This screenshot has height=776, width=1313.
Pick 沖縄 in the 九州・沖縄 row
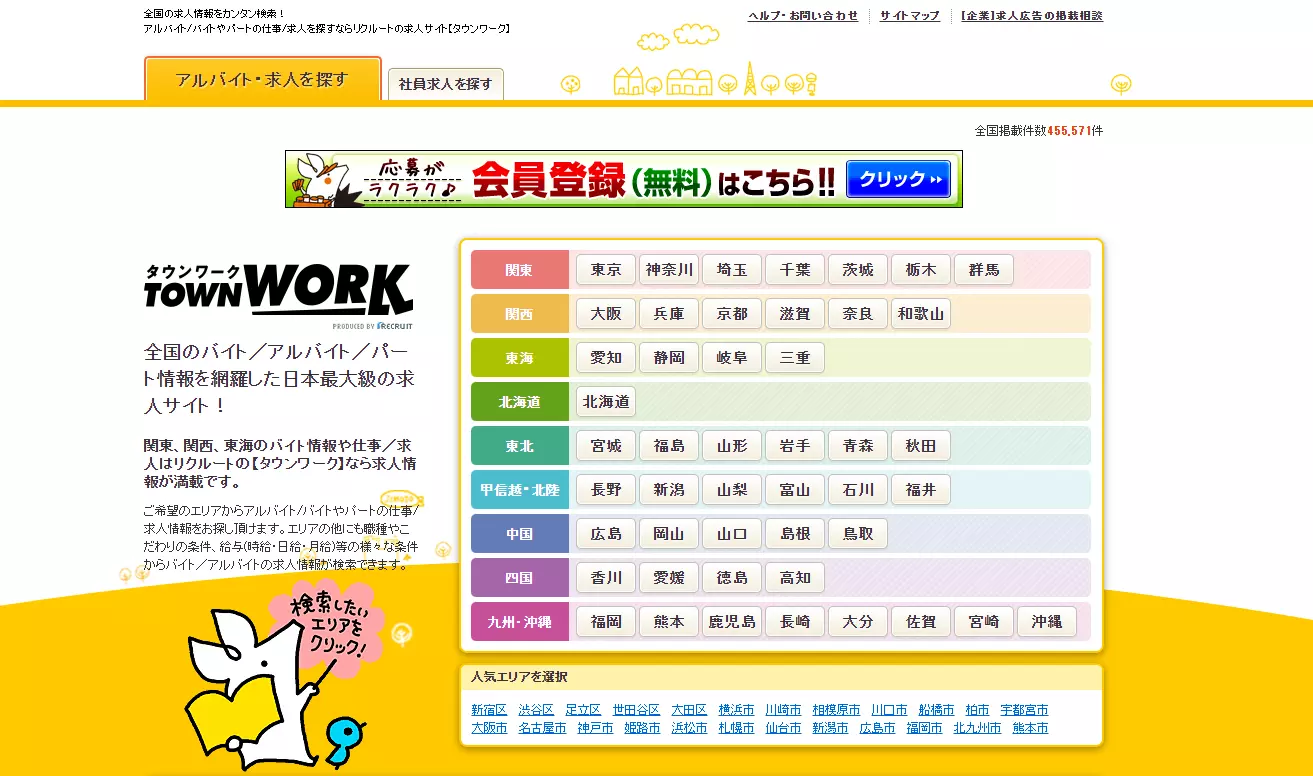tap(1047, 622)
